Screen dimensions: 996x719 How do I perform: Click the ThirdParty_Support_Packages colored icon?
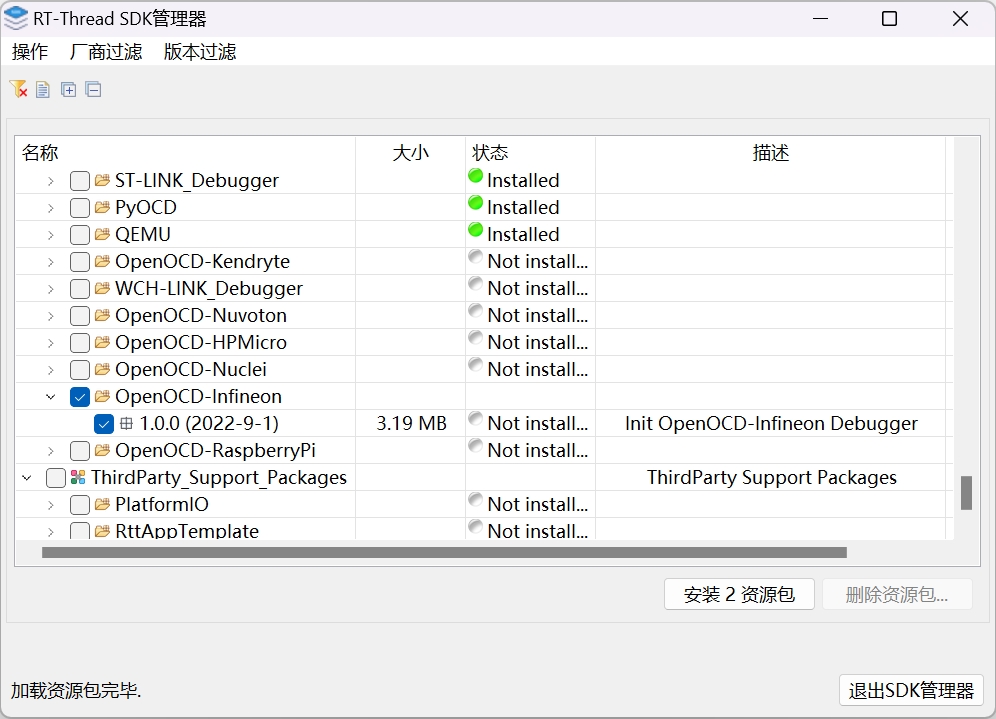[x=78, y=477]
